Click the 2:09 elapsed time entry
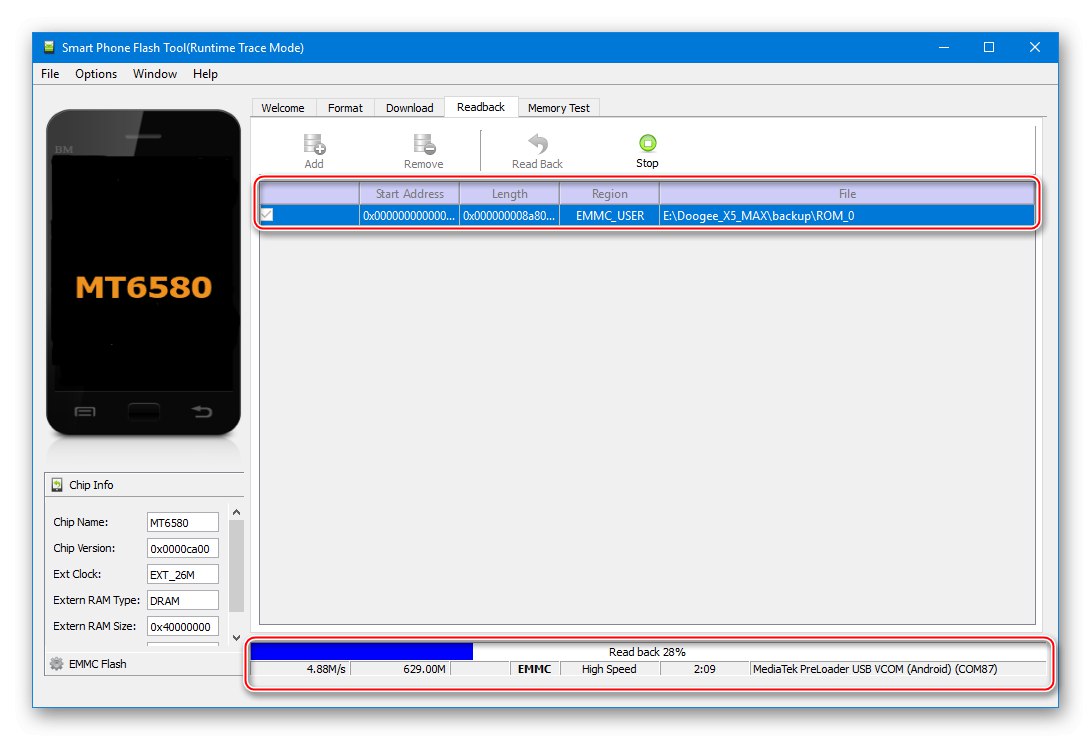 705,669
